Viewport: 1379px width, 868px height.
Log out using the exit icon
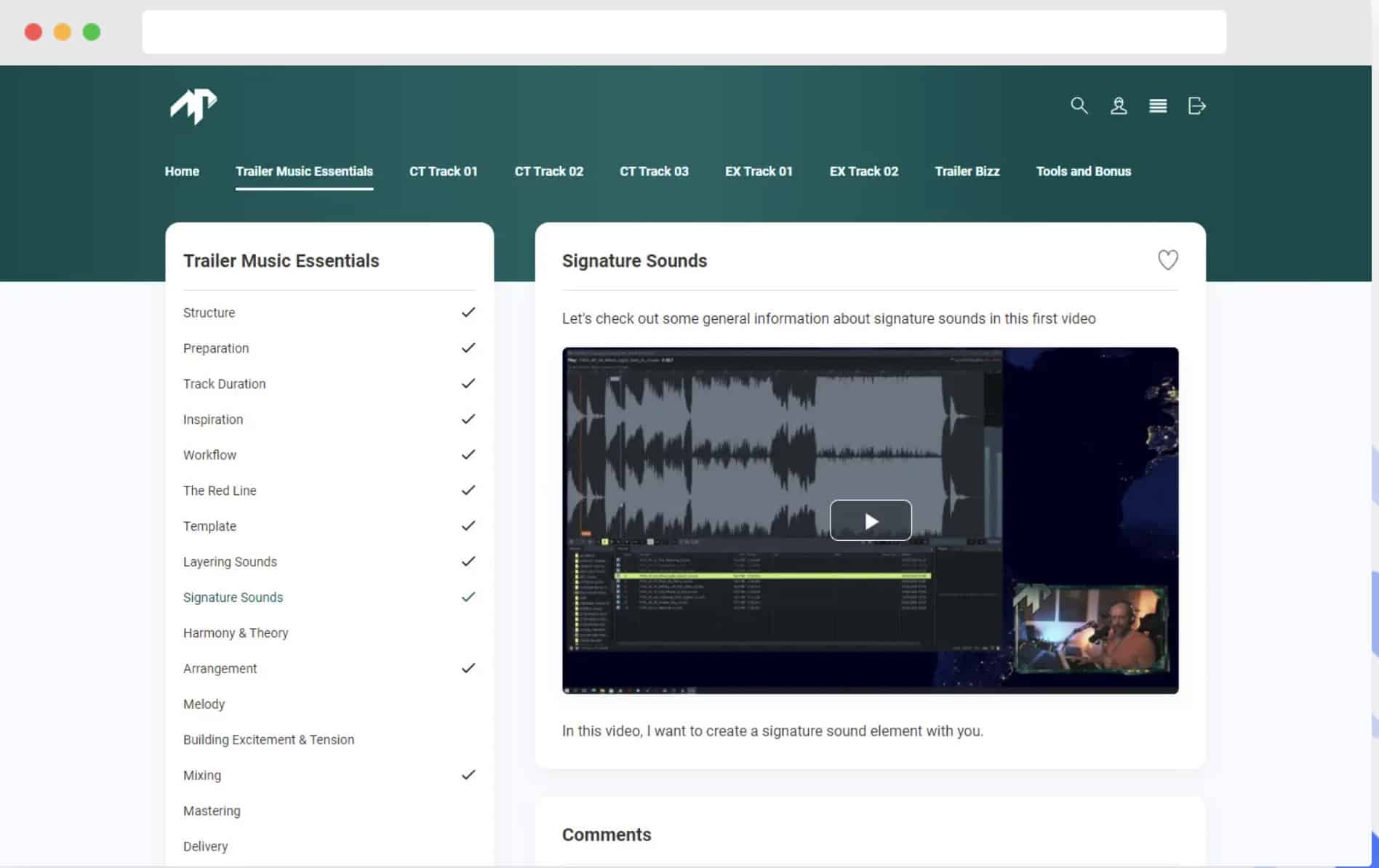tap(1196, 105)
